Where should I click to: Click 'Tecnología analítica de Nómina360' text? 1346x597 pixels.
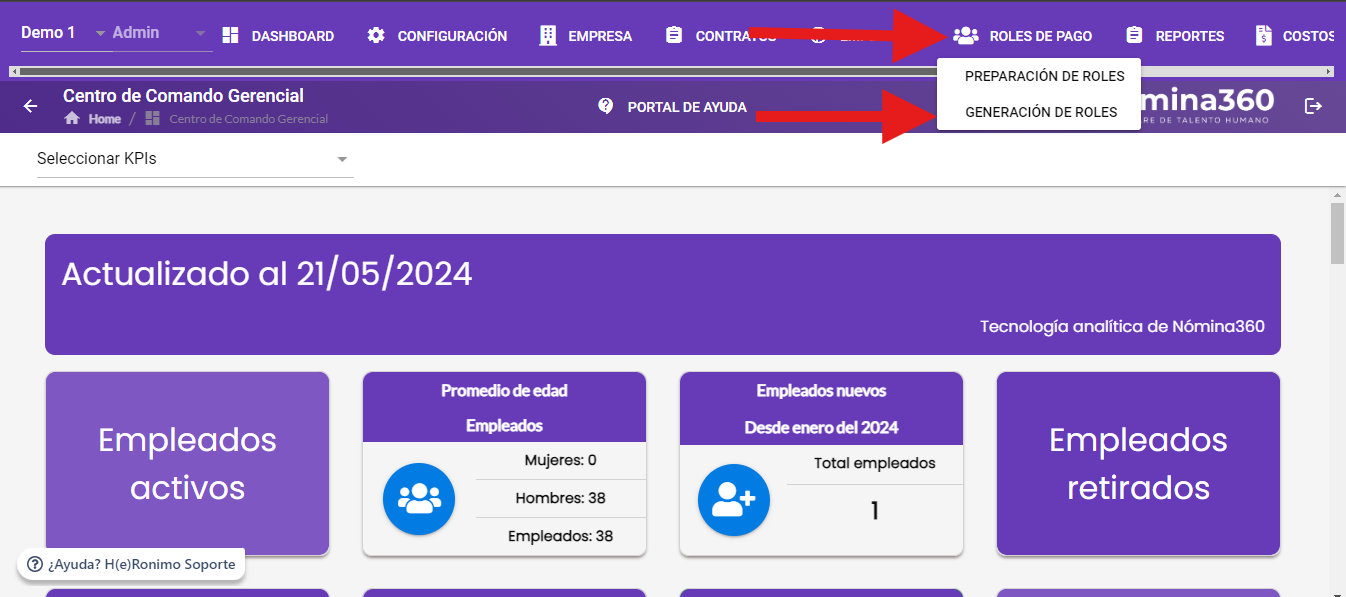tap(1122, 326)
